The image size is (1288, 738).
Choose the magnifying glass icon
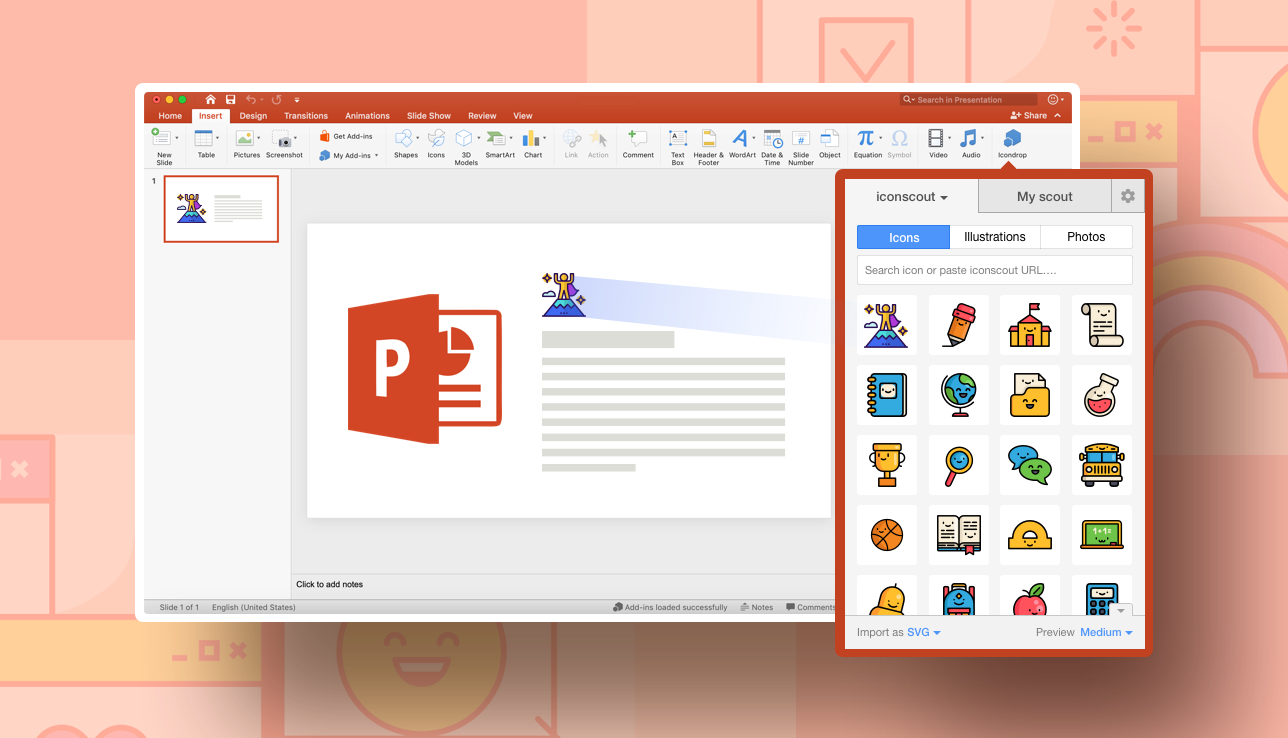[x=958, y=464]
